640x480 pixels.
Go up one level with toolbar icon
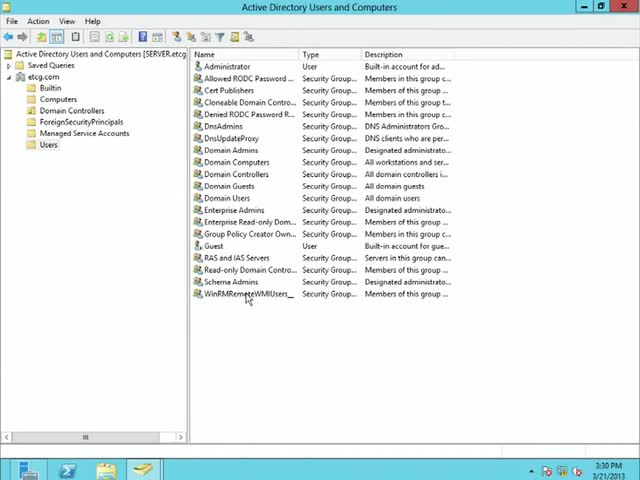coord(42,37)
